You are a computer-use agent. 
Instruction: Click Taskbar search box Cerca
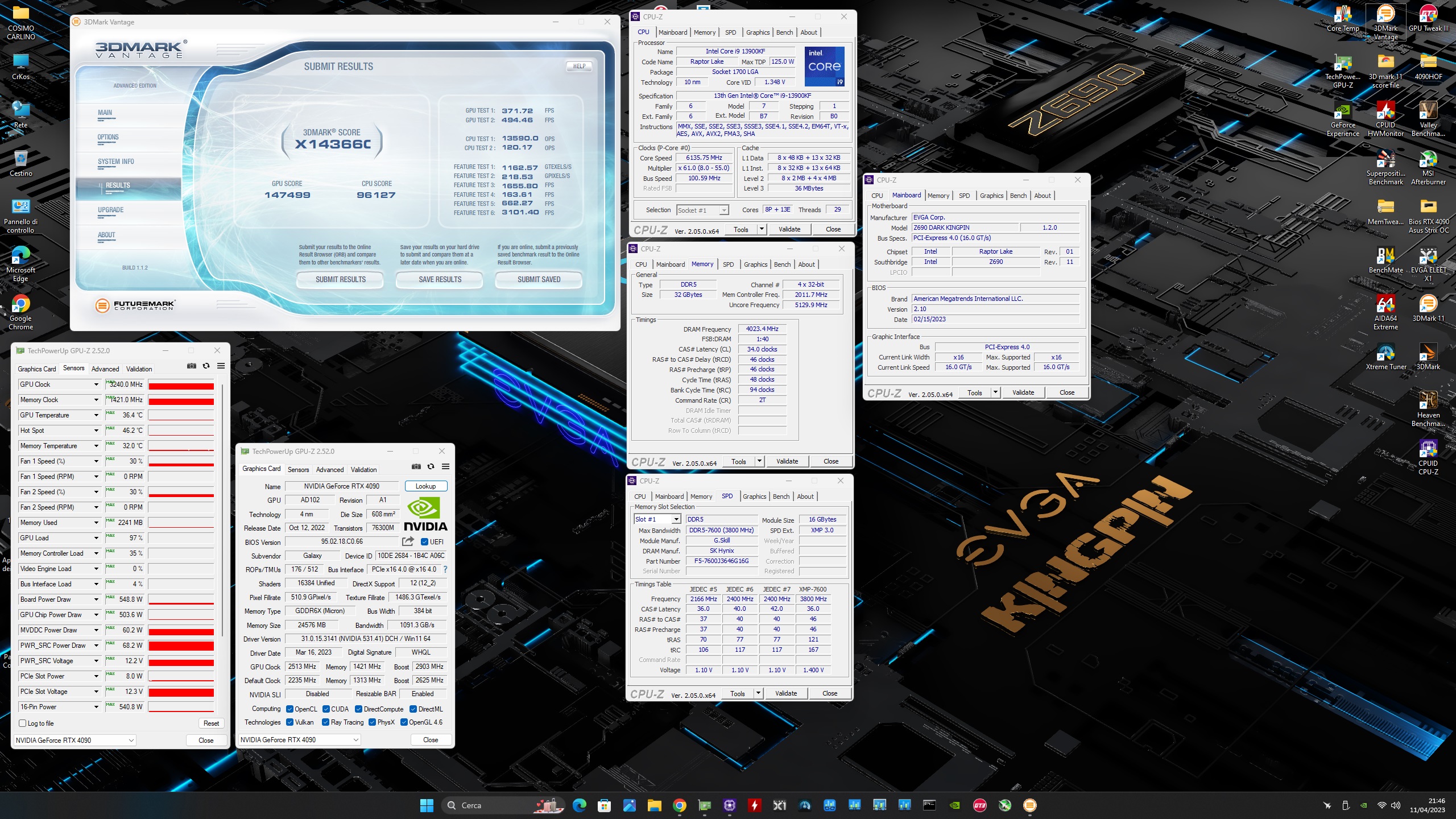click(x=503, y=805)
